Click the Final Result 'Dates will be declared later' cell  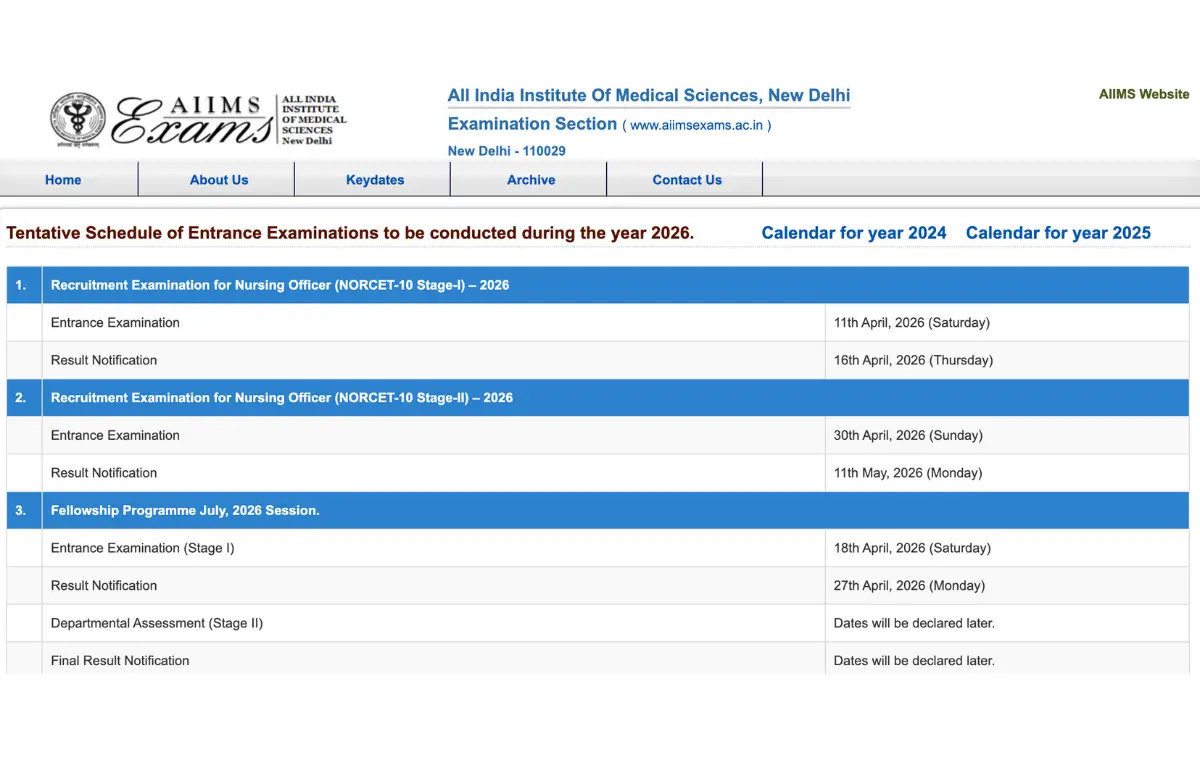click(x=1007, y=658)
